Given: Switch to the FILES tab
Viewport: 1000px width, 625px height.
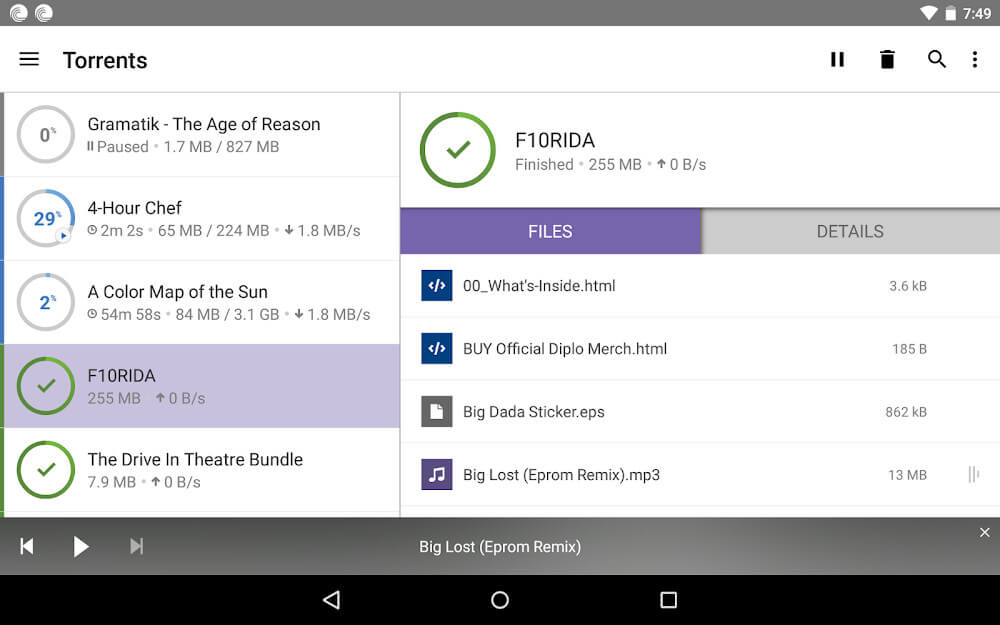Looking at the screenshot, I should pos(551,231).
